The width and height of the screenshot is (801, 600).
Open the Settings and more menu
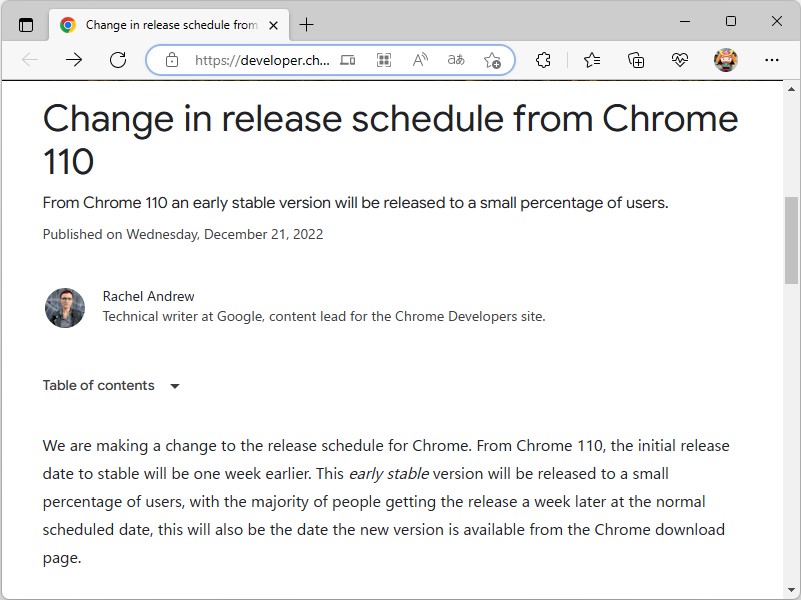pyautogui.click(x=771, y=60)
